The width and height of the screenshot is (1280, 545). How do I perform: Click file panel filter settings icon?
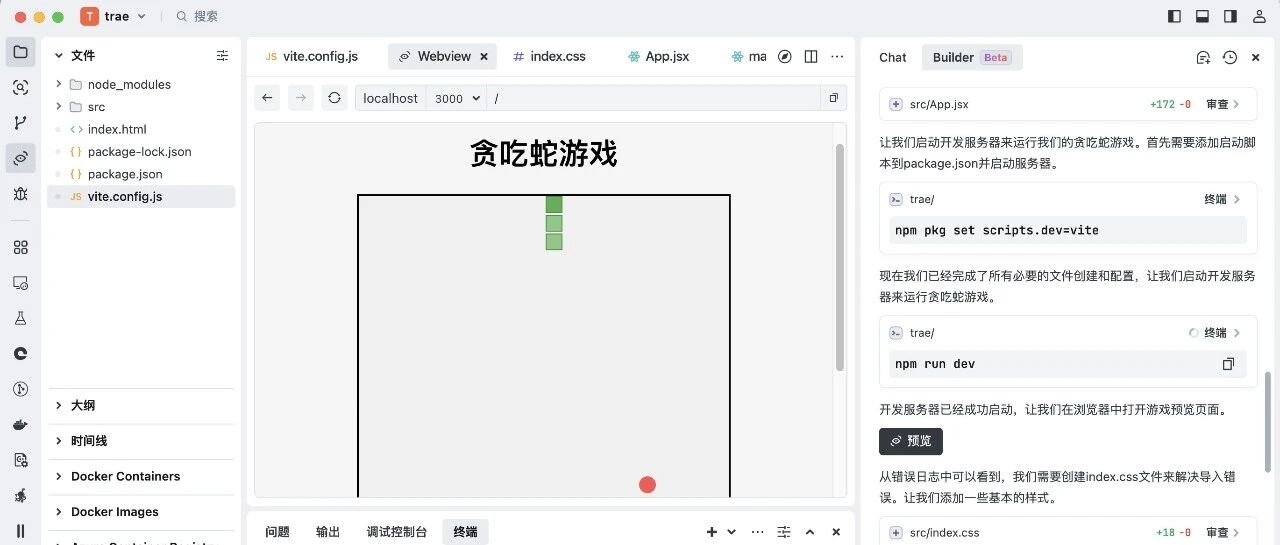click(222, 56)
